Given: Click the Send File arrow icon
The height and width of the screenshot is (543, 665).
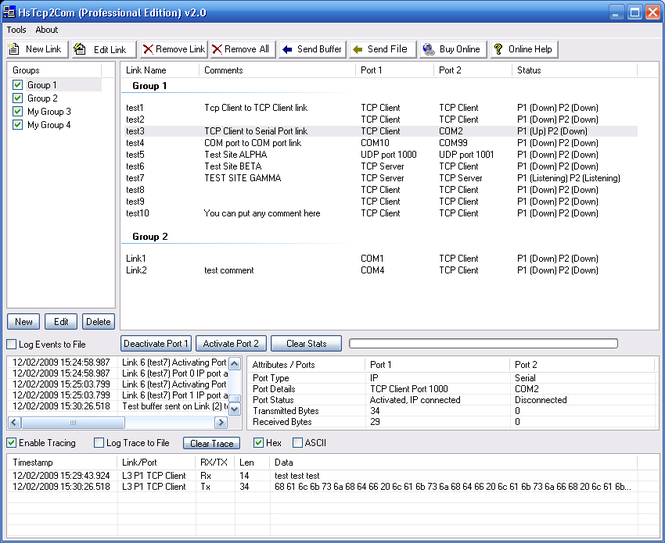Looking at the screenshot, I should (x=356, y=49).
